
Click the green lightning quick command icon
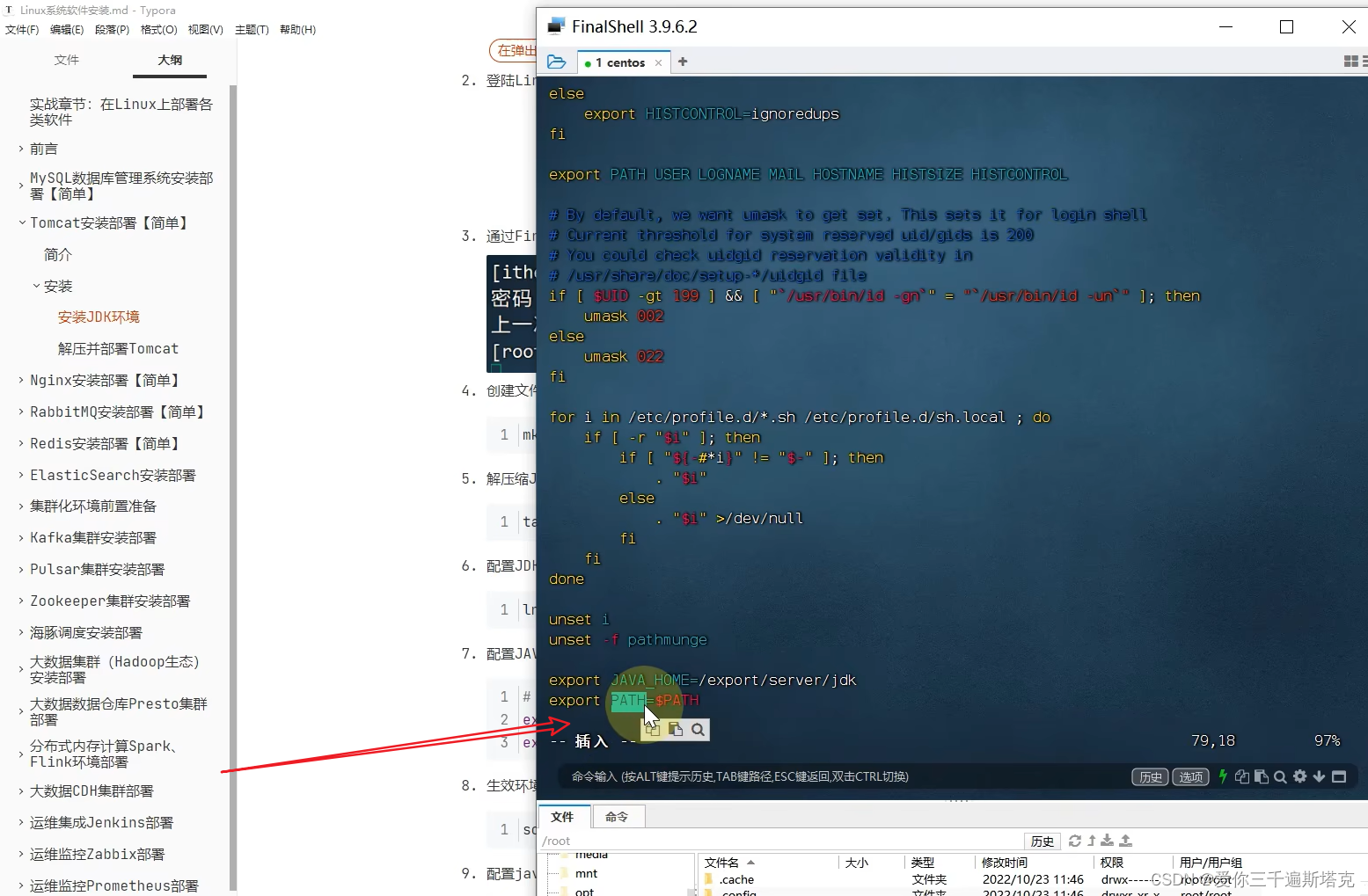tap(1223, 776)
